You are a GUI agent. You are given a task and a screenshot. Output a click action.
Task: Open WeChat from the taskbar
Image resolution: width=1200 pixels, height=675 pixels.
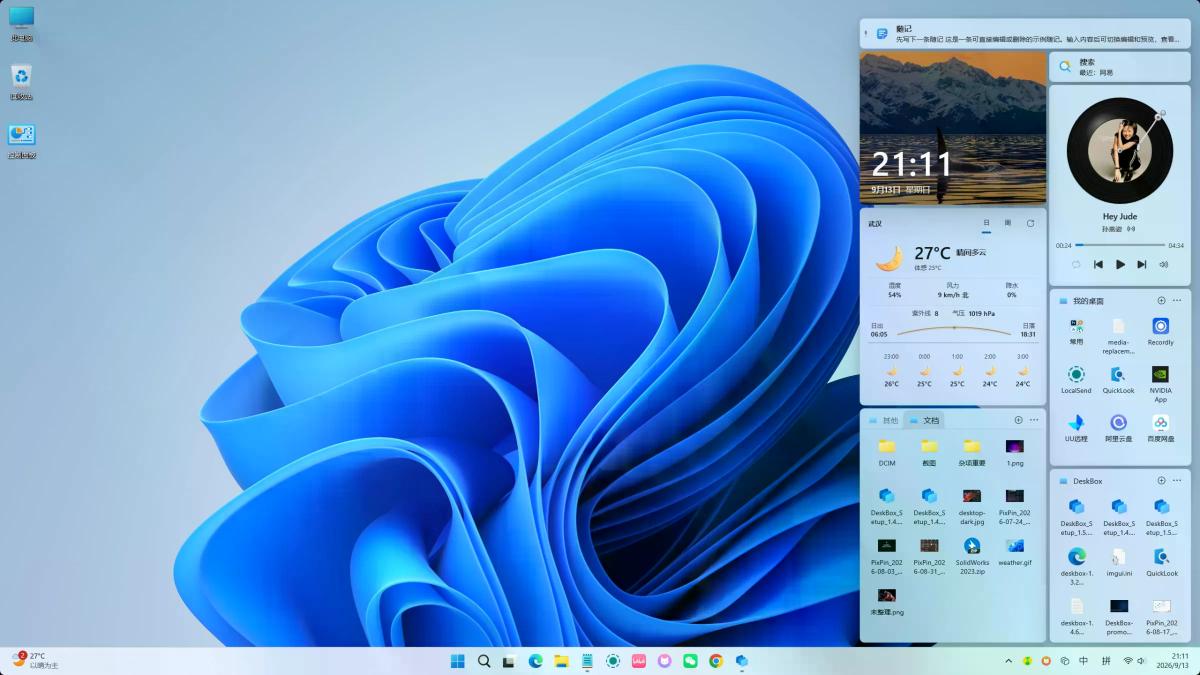[690, 661]
